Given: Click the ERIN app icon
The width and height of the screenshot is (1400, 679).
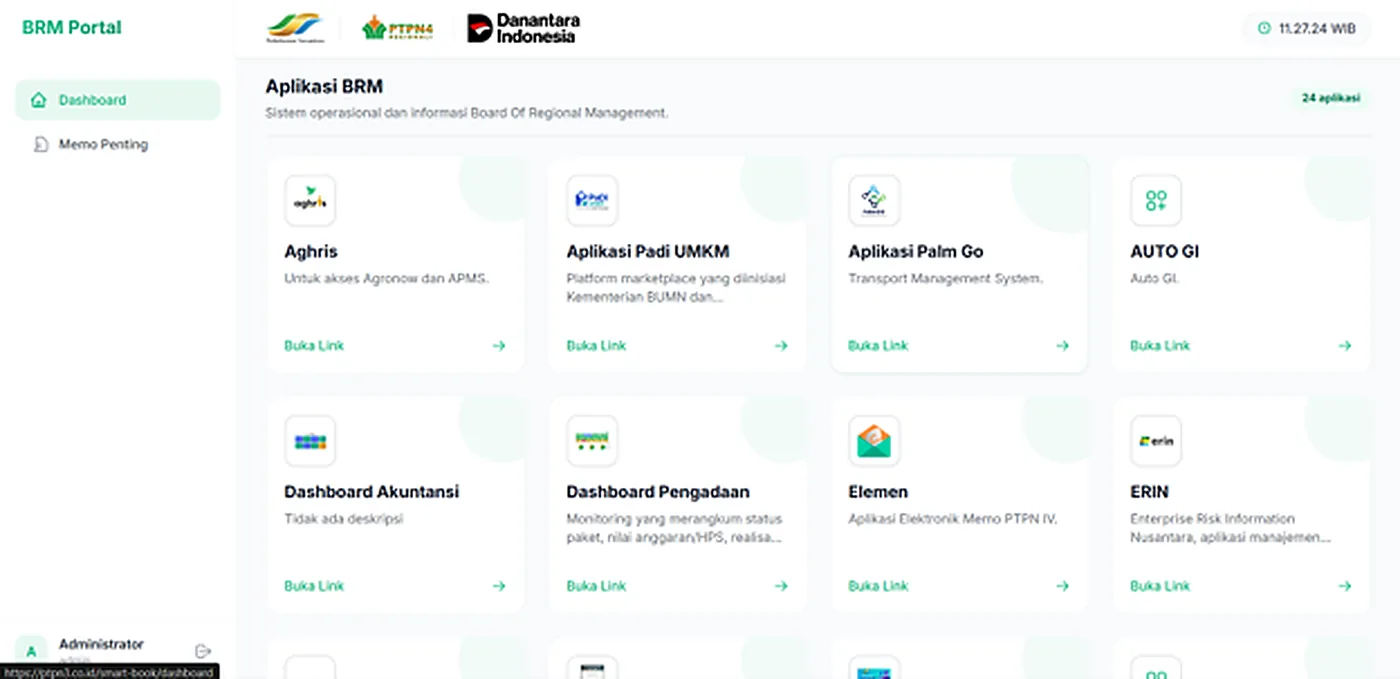Looking at the screenshot, I should pyautogui.click(x=1156, y=441).
